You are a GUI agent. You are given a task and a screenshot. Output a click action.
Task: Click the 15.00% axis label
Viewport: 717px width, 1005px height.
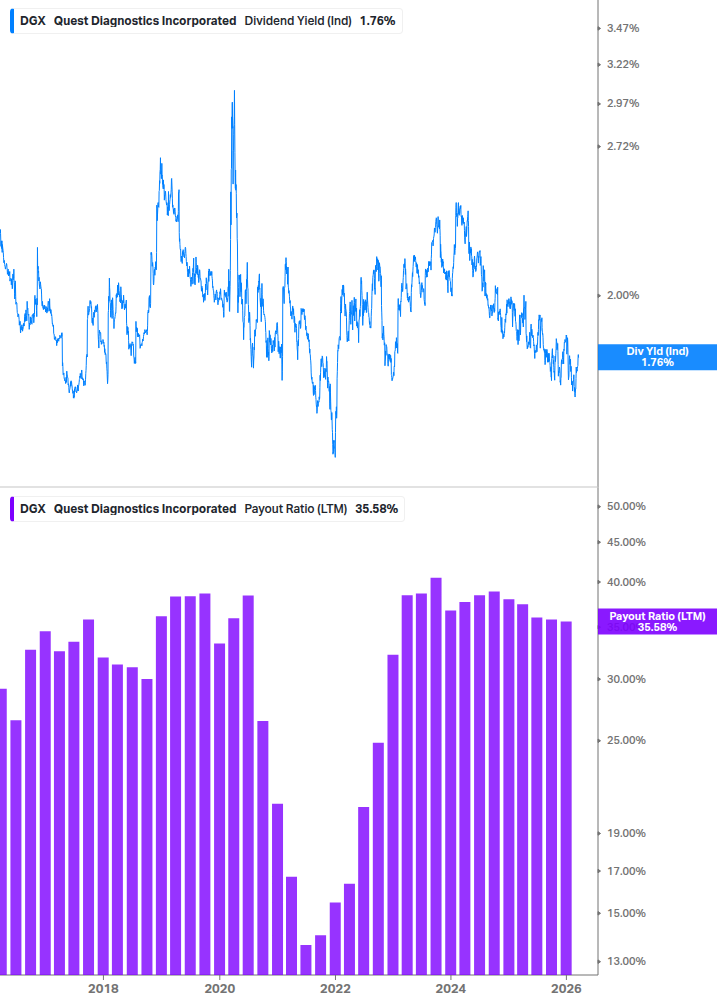626,913
